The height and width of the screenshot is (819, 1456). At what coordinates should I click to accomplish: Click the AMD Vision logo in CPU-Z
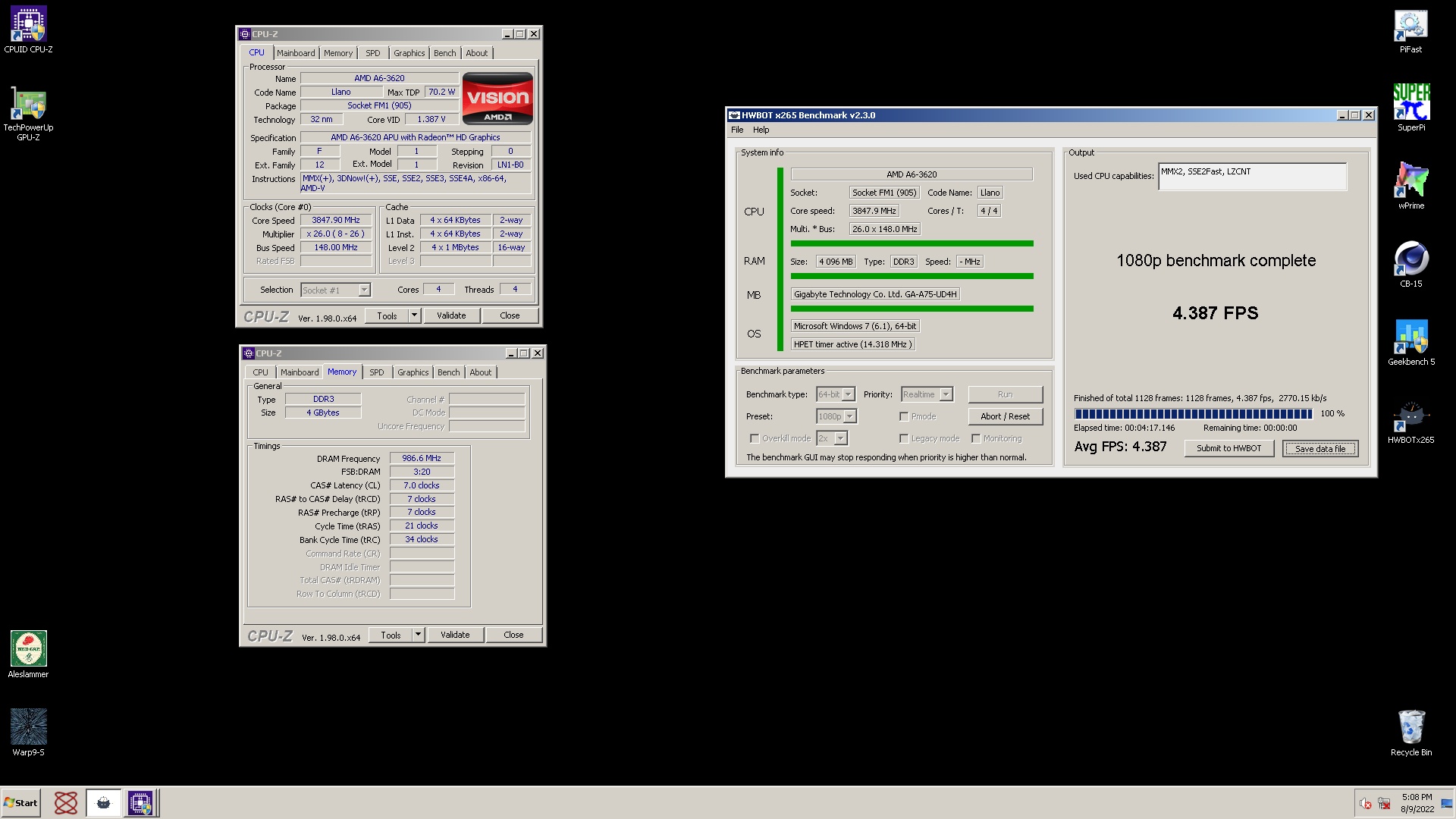pyautogui.click(x=497, y=99)
